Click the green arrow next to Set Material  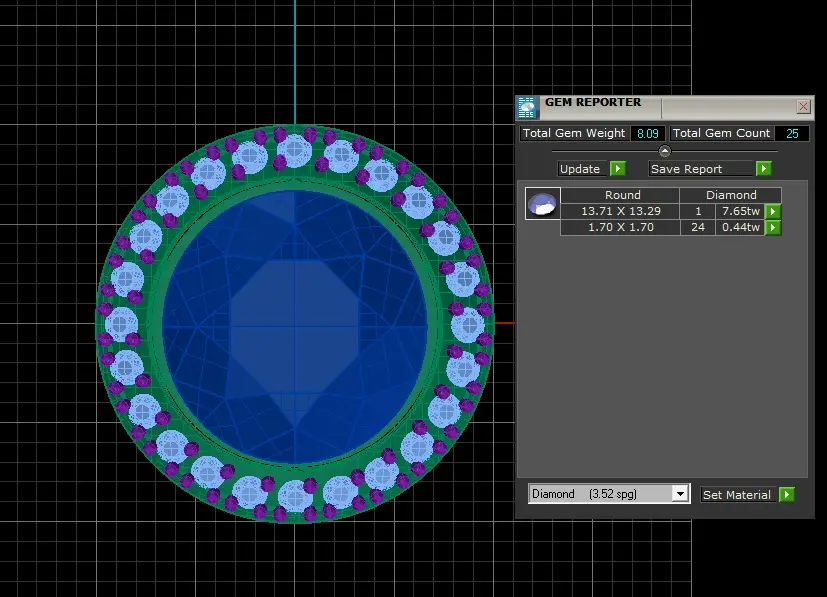(786, 495)
